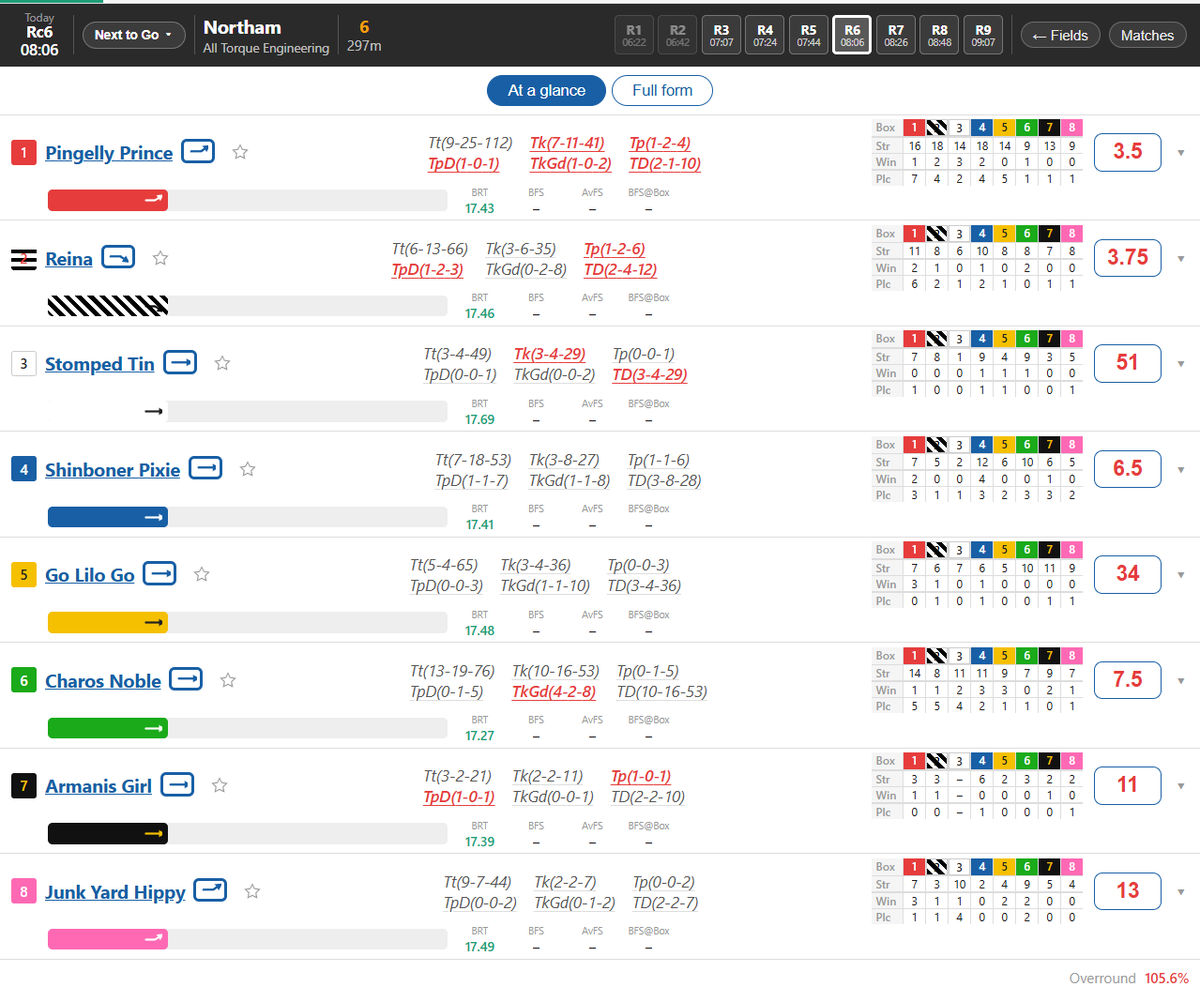Click the yellow box 5 badge for Go Lilo Go
This screenshot has width=1200, height=1002.
[23, 575]
